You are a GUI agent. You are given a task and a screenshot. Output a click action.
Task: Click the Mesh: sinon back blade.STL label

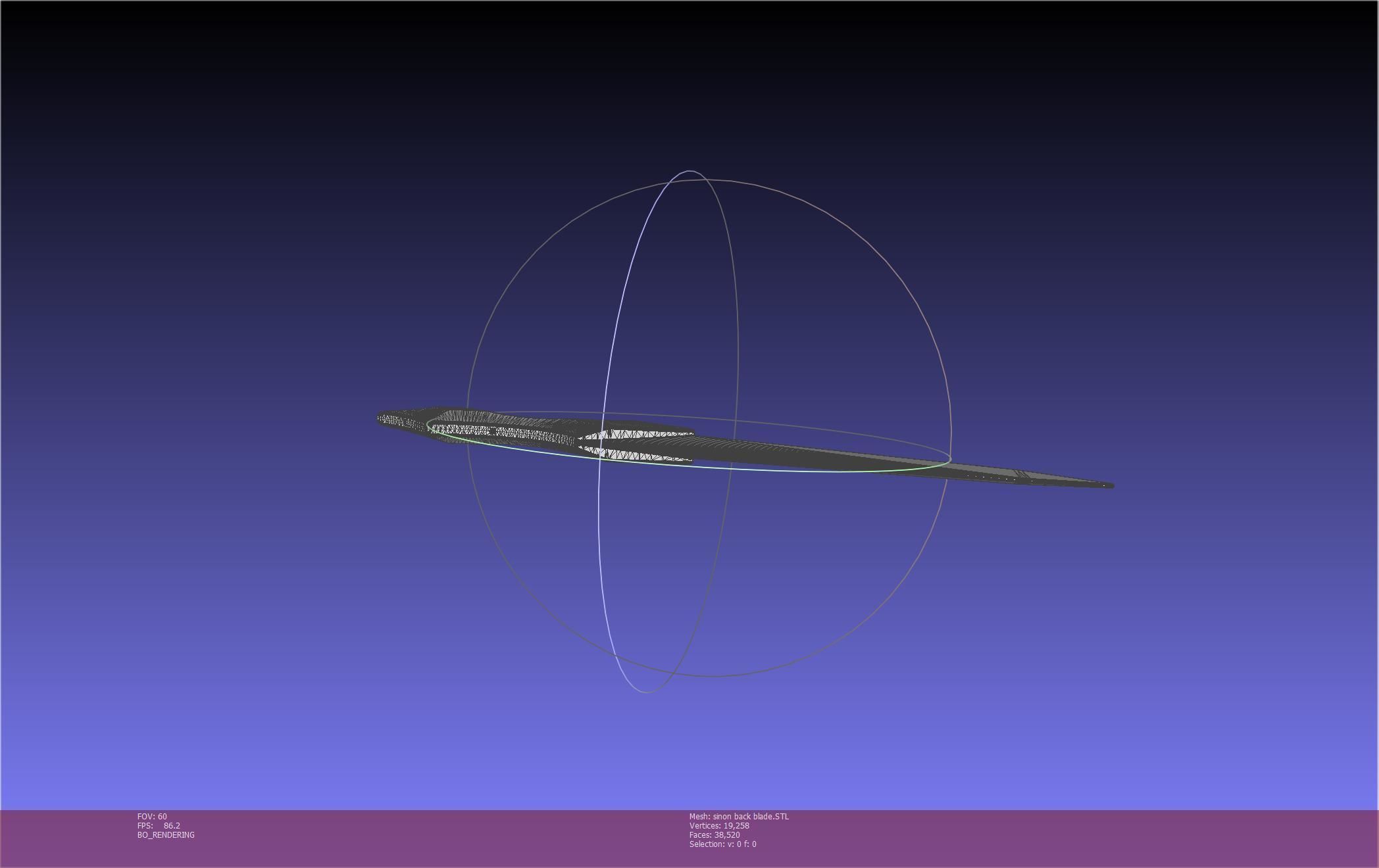click(x=739, y=816)
